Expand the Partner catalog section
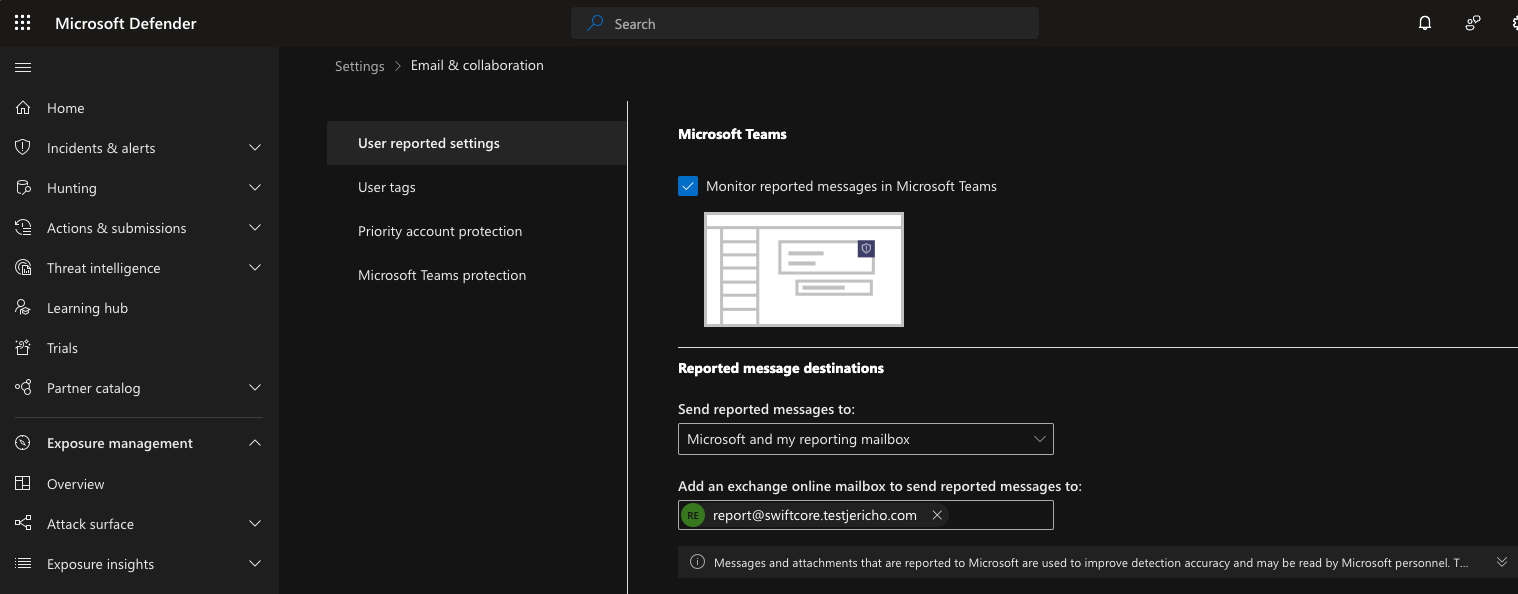 click(255, 387)
